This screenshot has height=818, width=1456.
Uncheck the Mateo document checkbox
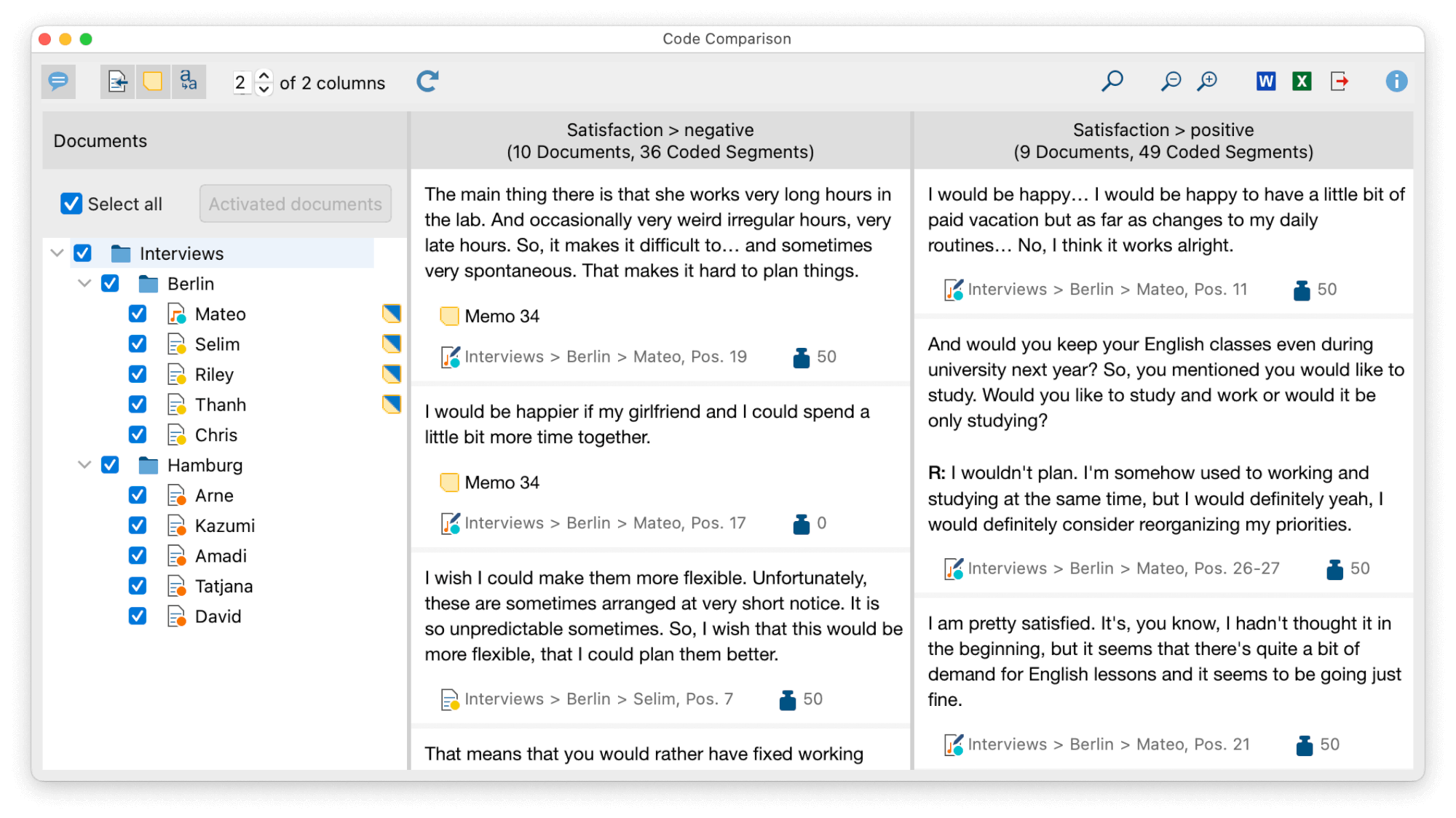[138, 314]
